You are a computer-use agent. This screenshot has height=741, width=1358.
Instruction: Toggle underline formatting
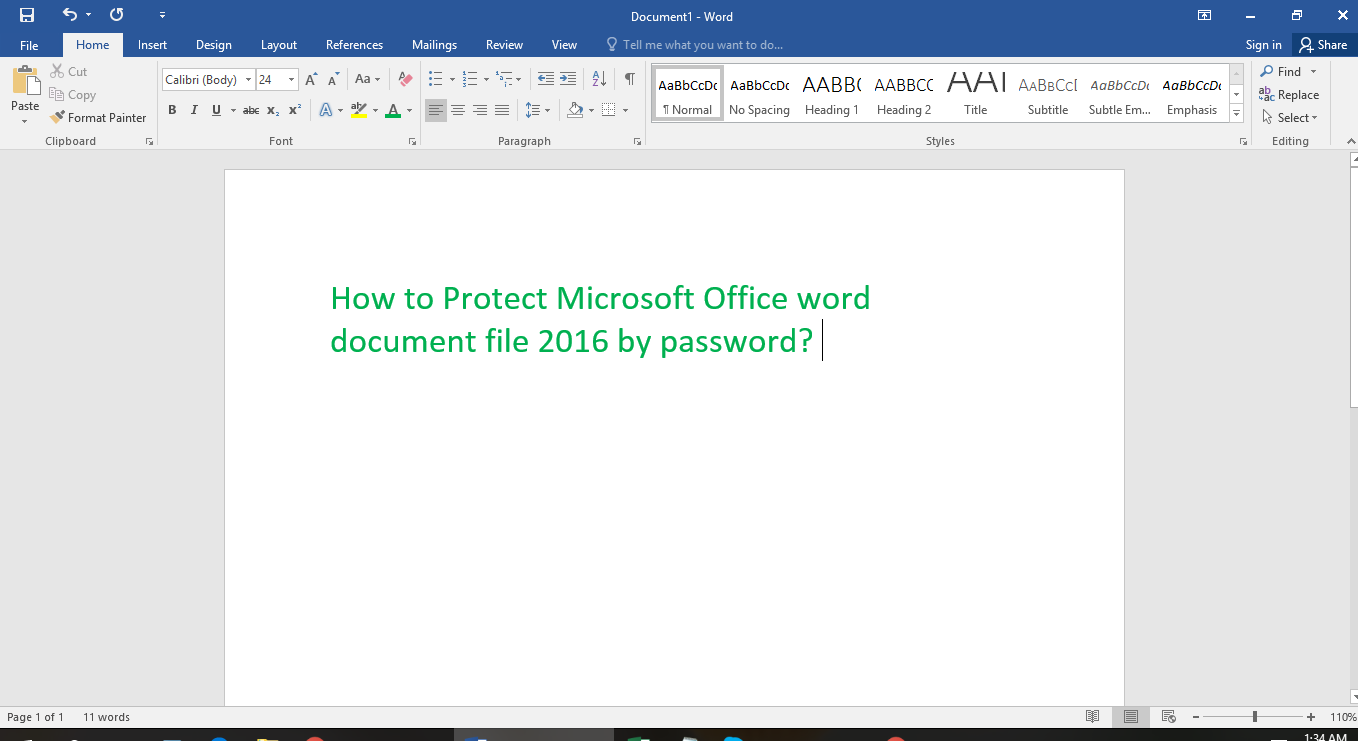coord(215,110)
